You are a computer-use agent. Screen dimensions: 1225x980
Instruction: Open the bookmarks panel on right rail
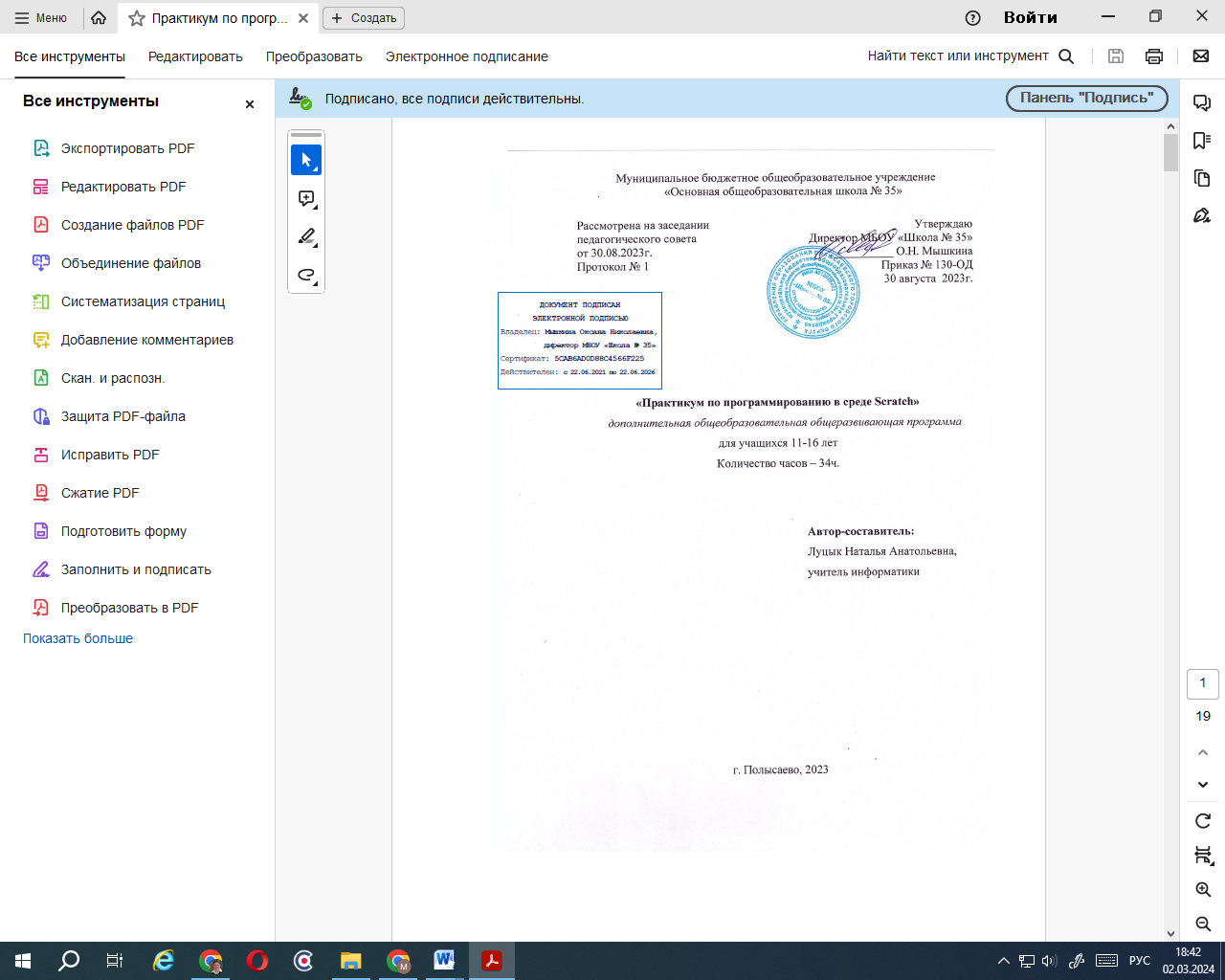click(1202, 141)
